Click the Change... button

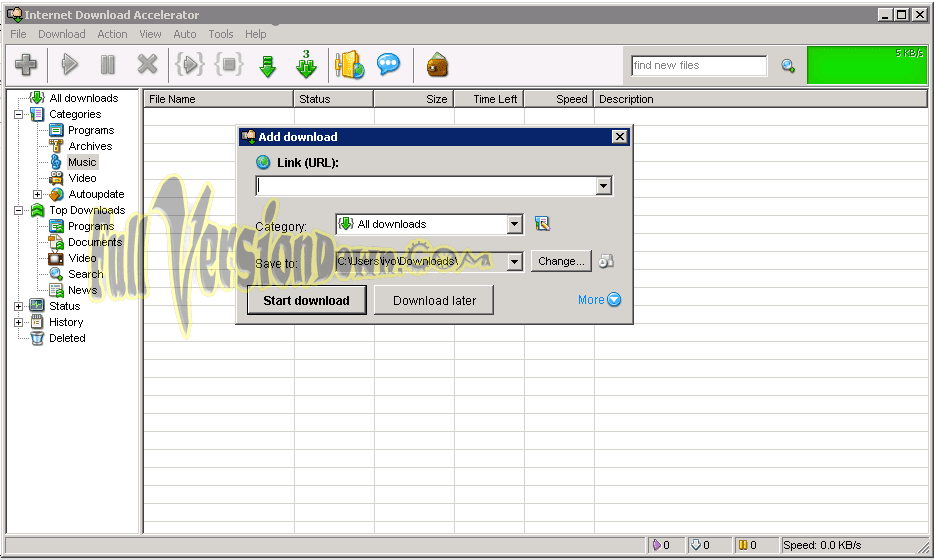click(561, 261)
